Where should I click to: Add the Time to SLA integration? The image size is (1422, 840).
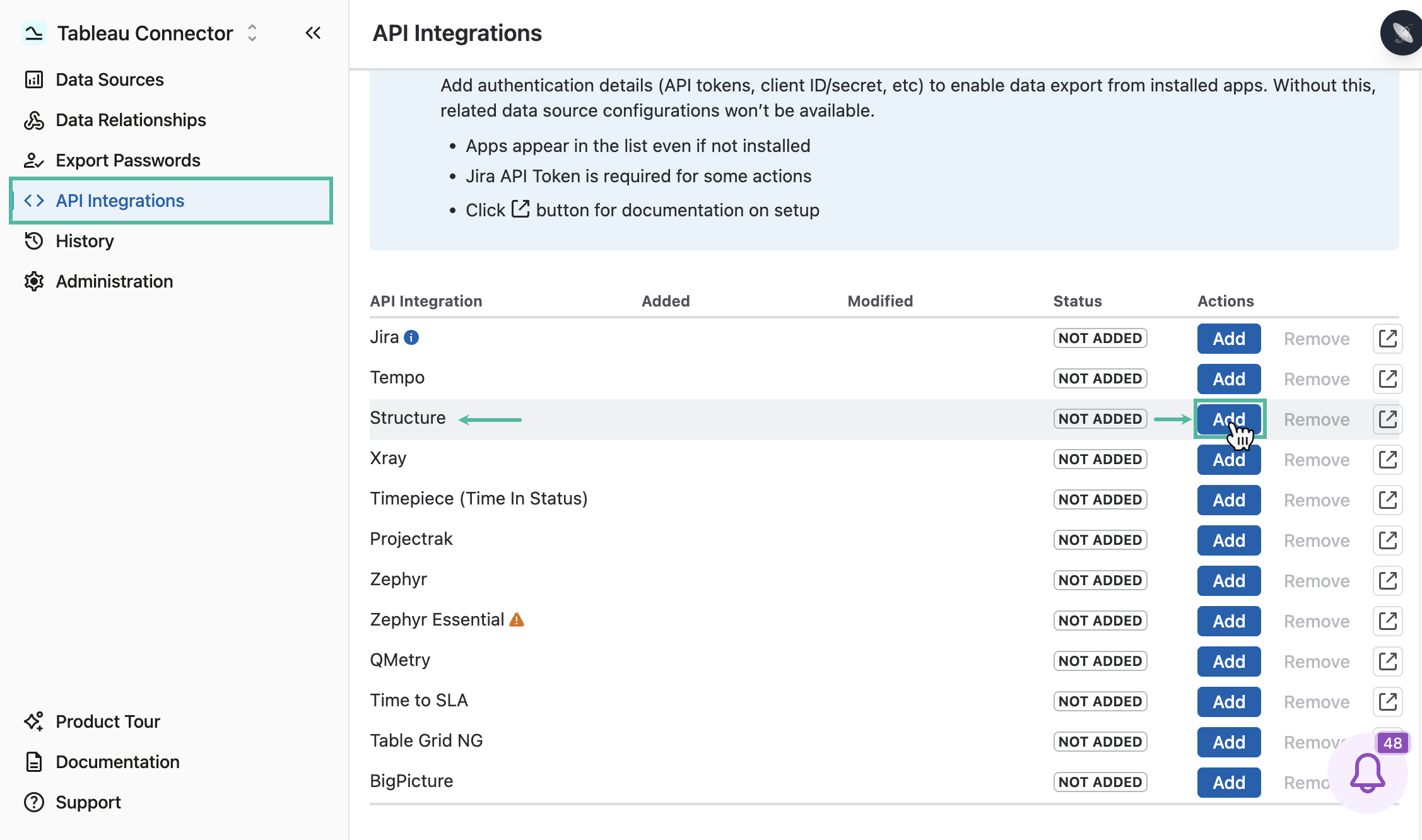(x=1229, y=702)
